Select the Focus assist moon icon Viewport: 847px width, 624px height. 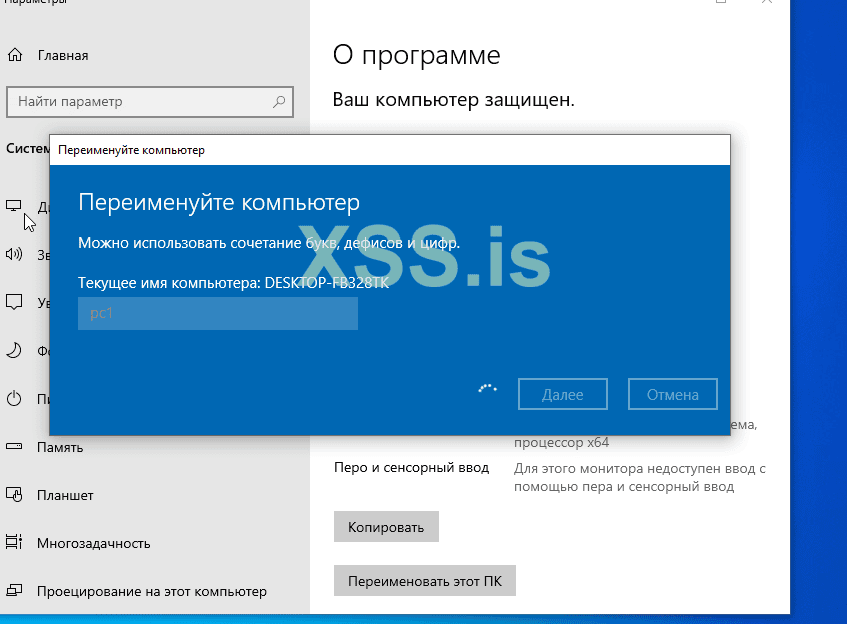coord(14,350)
